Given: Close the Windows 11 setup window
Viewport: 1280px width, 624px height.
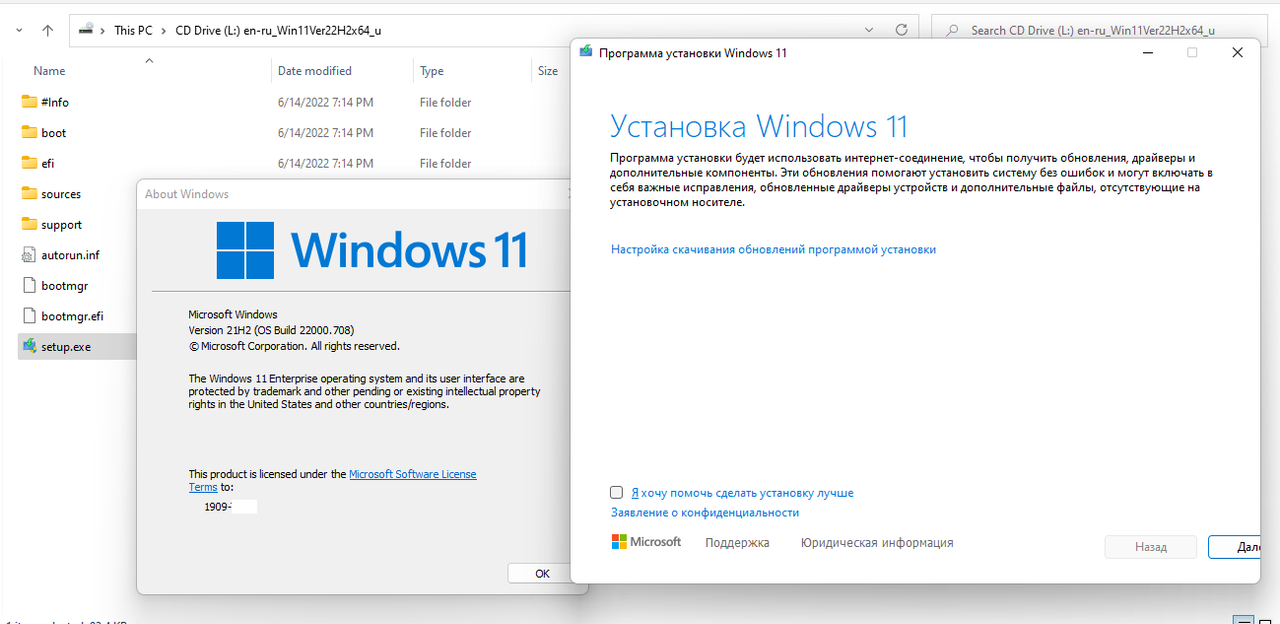Looking at the screenshot, I should click(1238, 52).
